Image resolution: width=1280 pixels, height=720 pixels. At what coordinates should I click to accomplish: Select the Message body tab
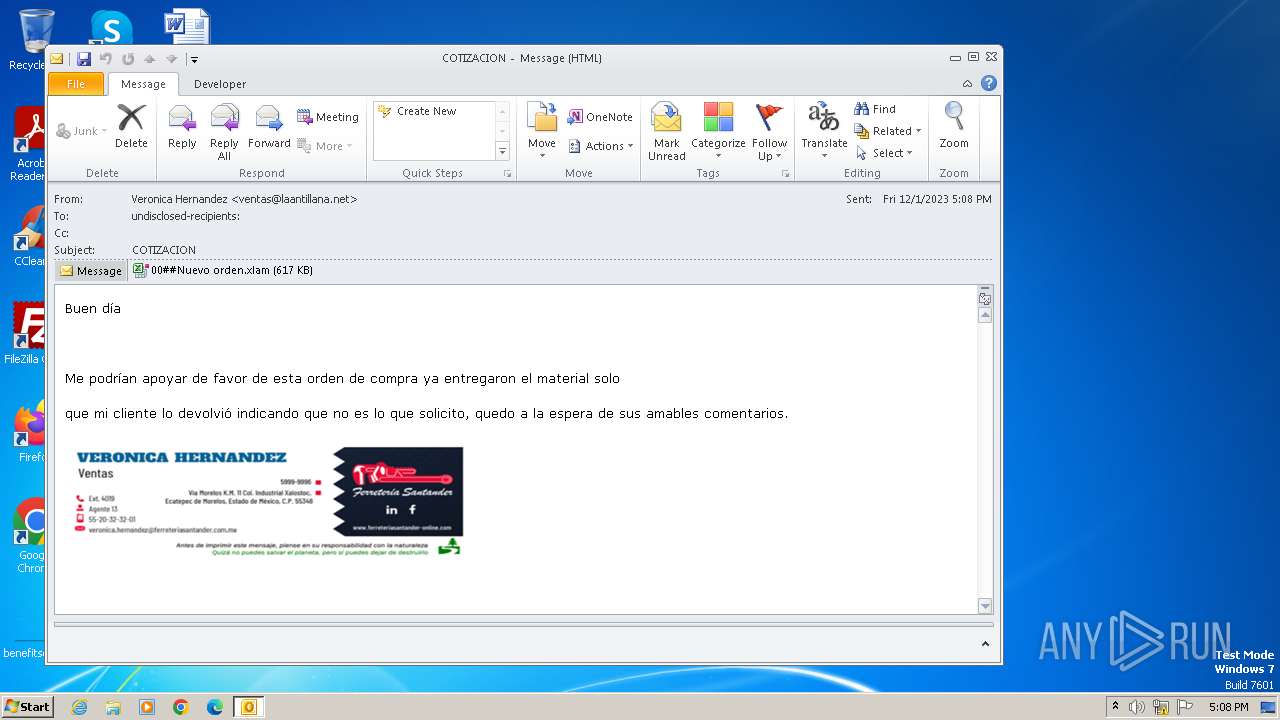(91, 271)
